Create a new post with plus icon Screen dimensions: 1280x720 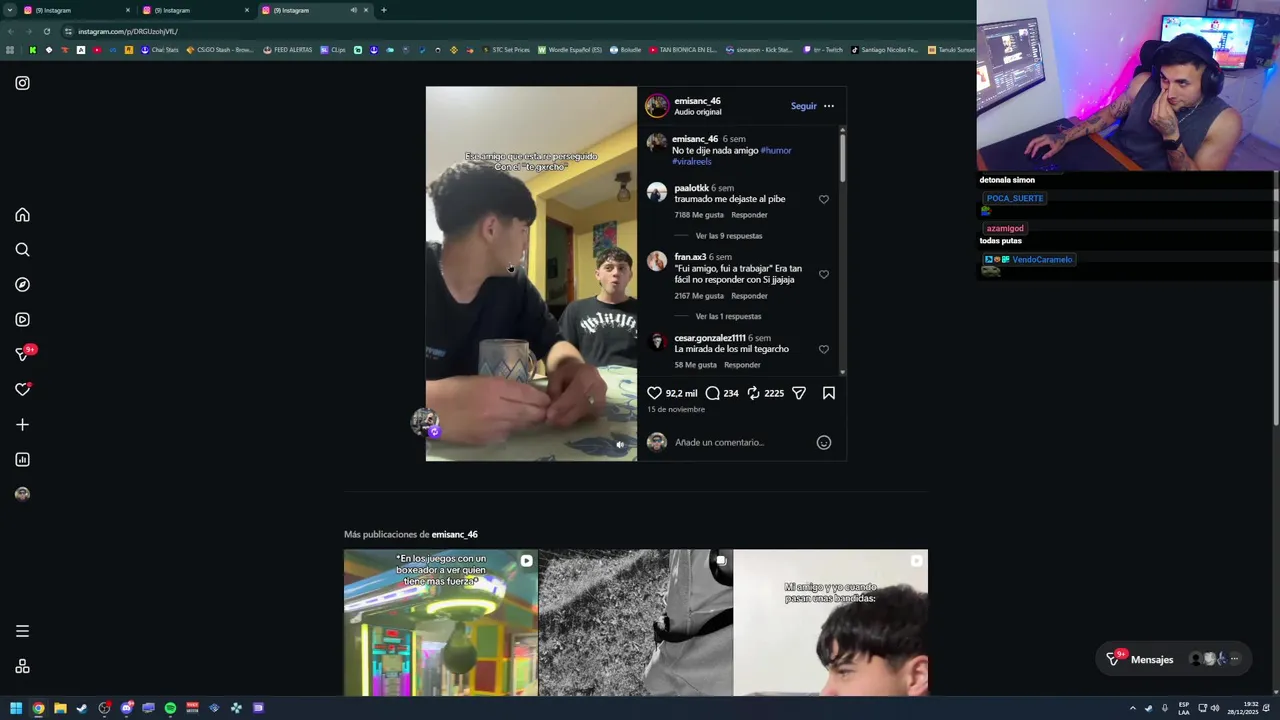tap(22, 425)
